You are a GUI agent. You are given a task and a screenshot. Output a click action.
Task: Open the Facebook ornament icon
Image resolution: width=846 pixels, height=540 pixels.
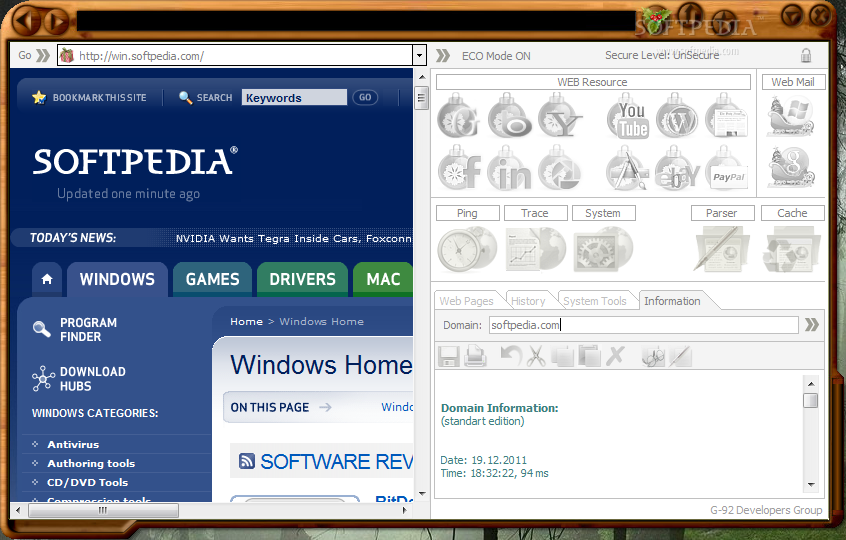click(459, 168)
